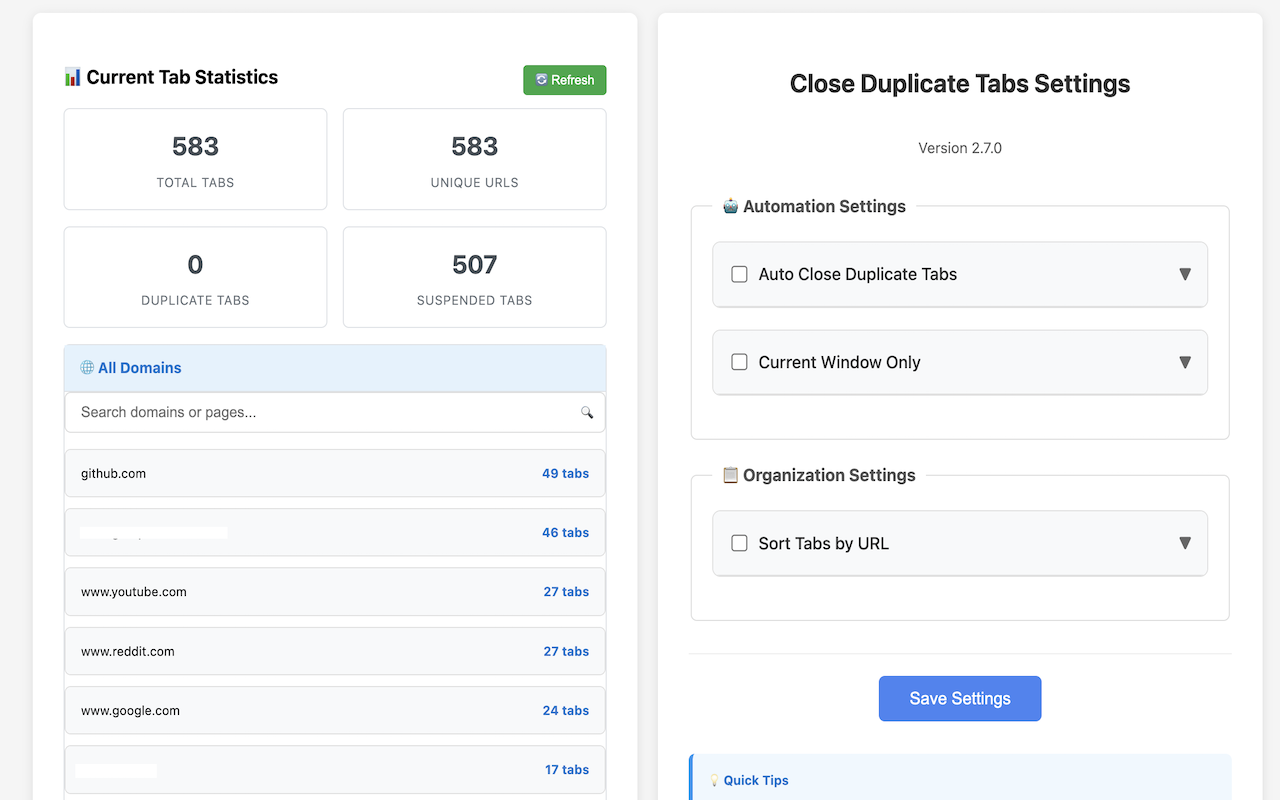Click the bar chart icon beside Current Tab Statistics

[x=72, y=77]
